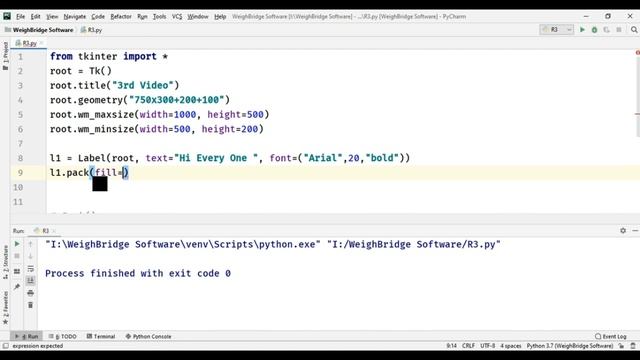Run the R3 configuration from the top toolbar
Screen dimensions: 640x360
(x=582, y=30)
